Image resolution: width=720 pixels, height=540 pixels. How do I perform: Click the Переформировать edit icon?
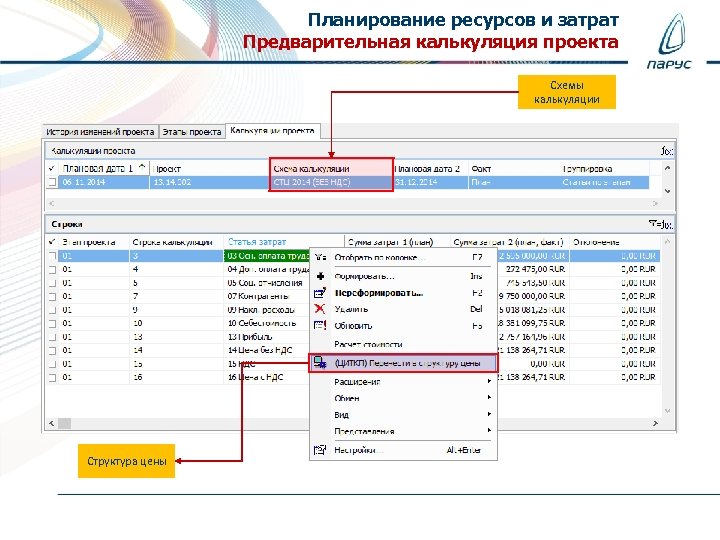320,292
